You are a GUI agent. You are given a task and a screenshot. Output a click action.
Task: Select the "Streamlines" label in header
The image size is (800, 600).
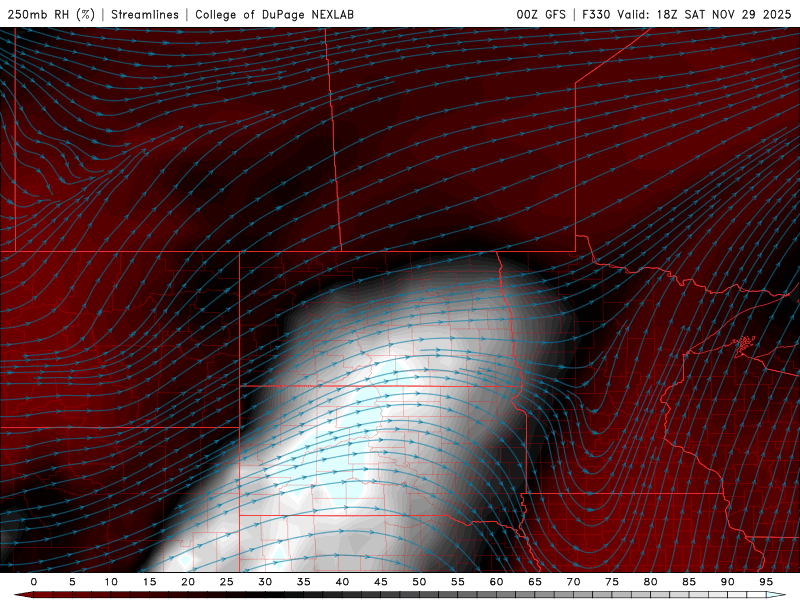(145, 14)
